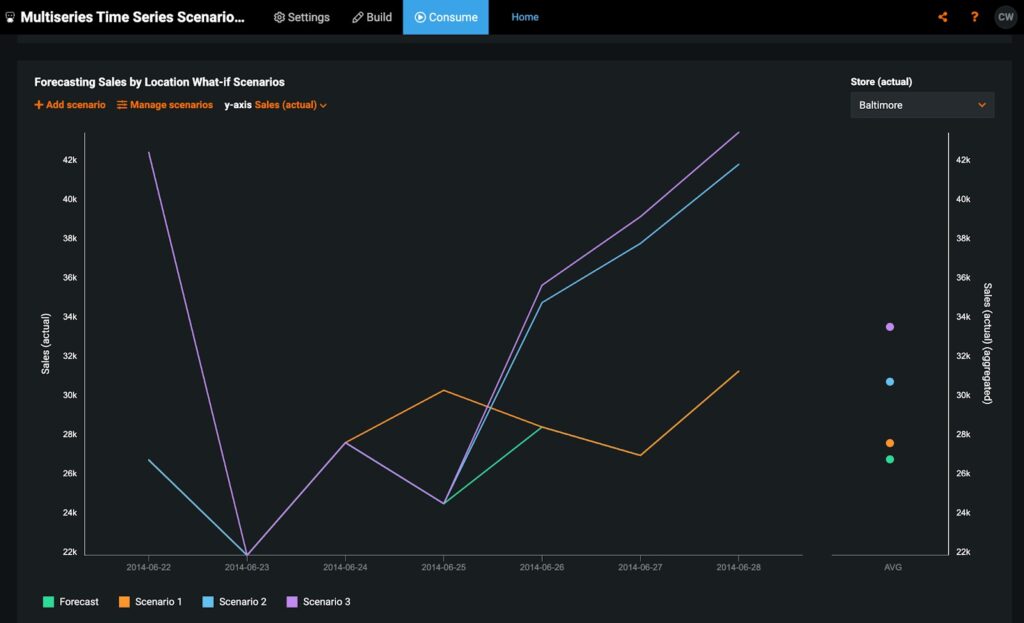This screenshot has height=623, width=1024.
Task: Click Add scenario link
Action: (70, 104)
